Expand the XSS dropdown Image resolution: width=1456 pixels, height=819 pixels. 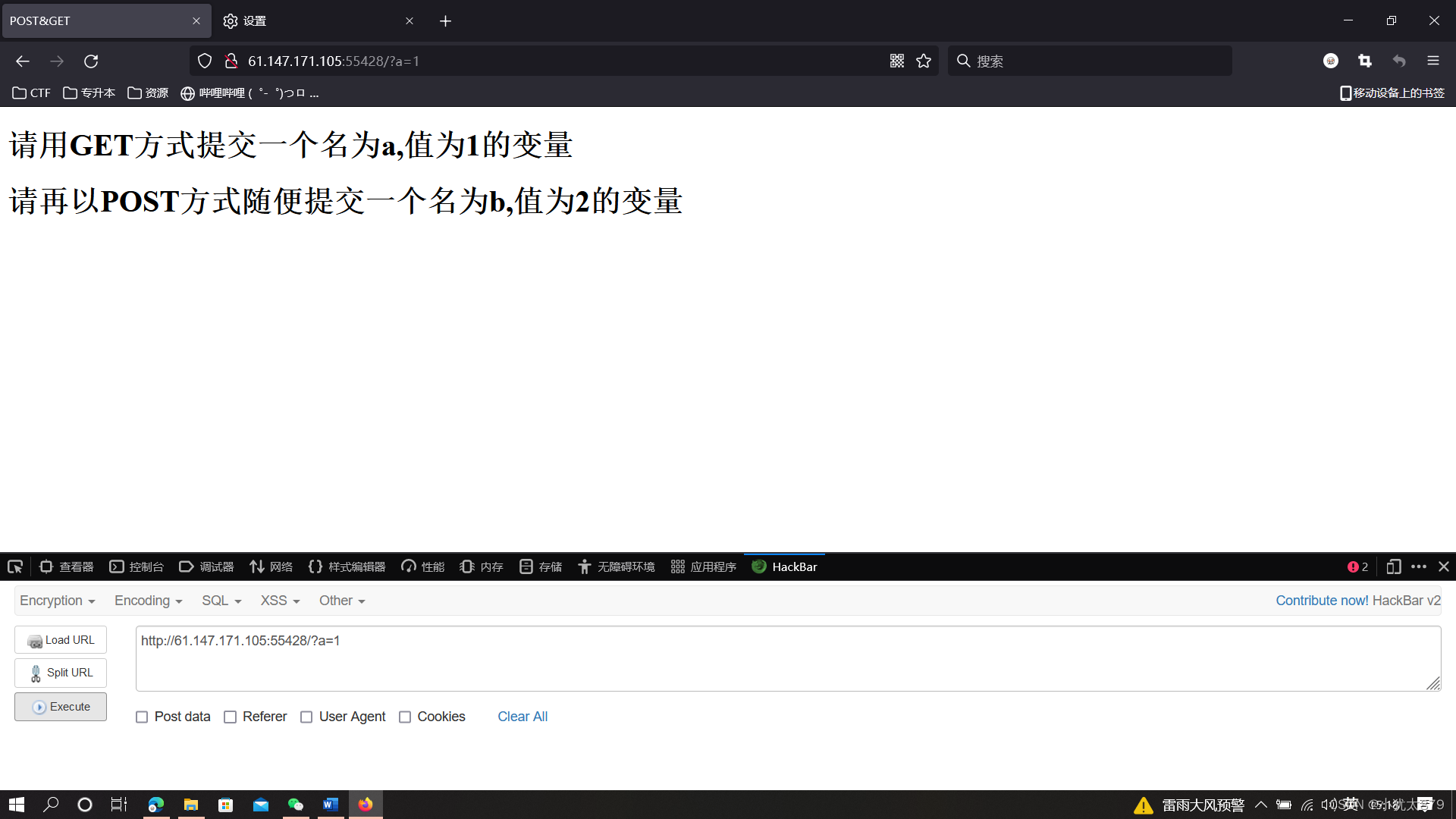pos(280,601)
